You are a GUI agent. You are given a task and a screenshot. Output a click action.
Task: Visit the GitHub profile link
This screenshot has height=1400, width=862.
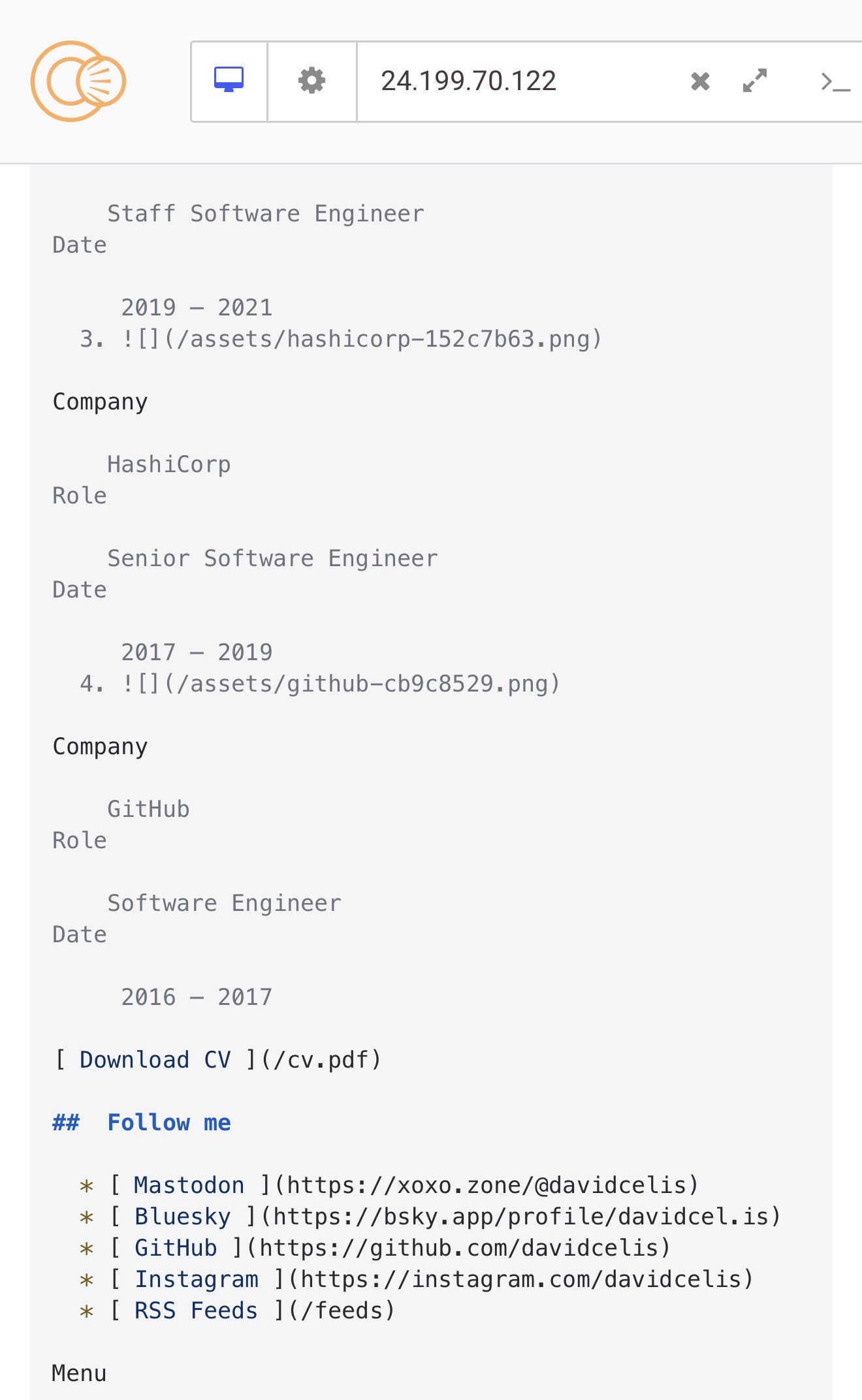175,1248
